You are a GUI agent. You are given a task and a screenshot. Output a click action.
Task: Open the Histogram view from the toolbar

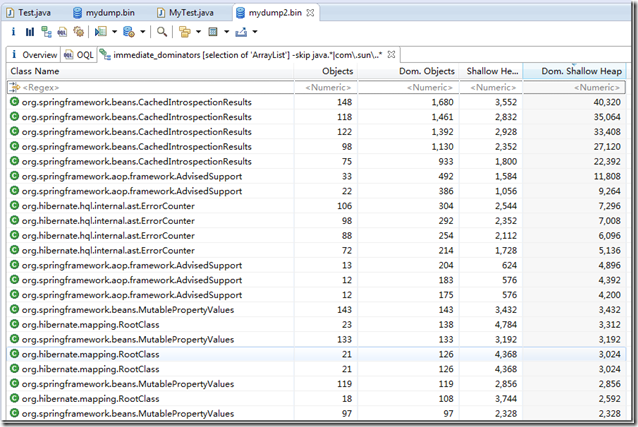(x=30, y=32)
